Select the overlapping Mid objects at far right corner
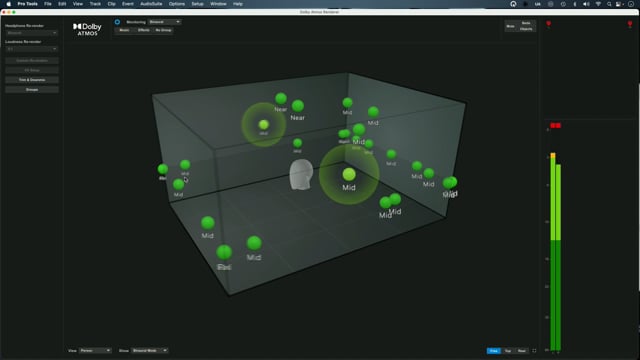The width and height of the screenshot is (640, 360). (x=450, y=182)
